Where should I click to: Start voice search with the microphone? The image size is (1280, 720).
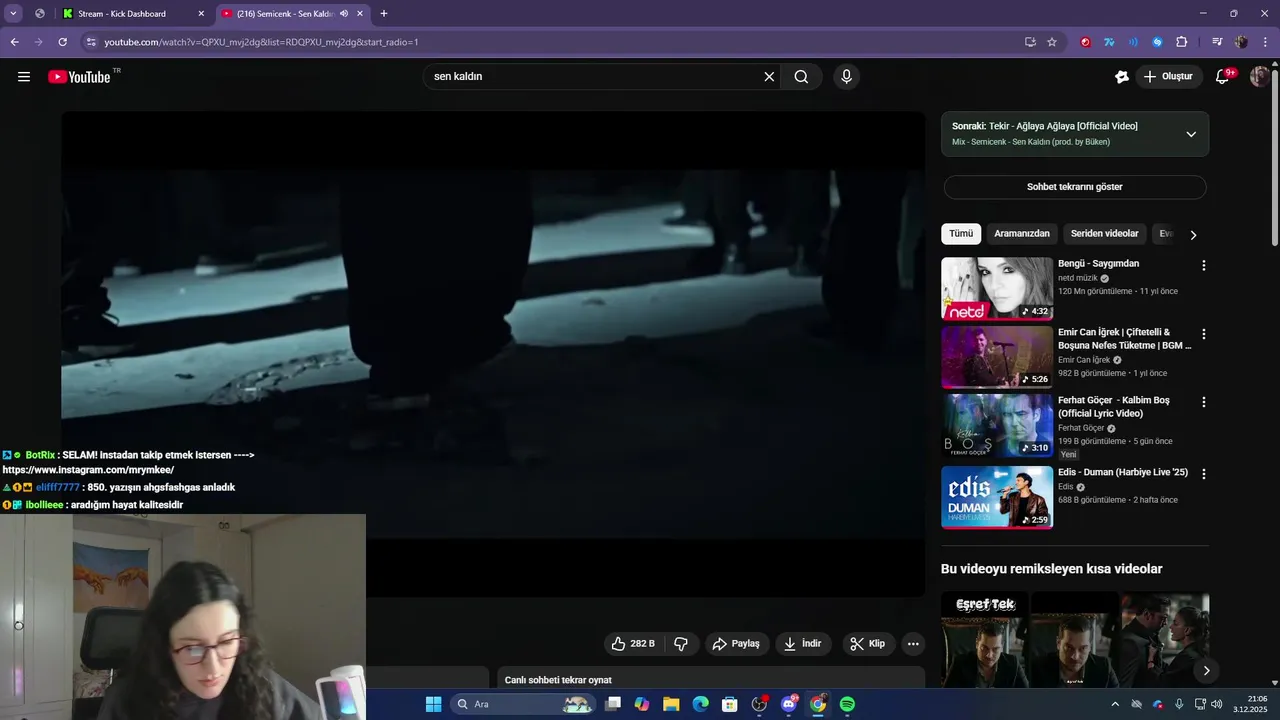(x=846, y=77)
